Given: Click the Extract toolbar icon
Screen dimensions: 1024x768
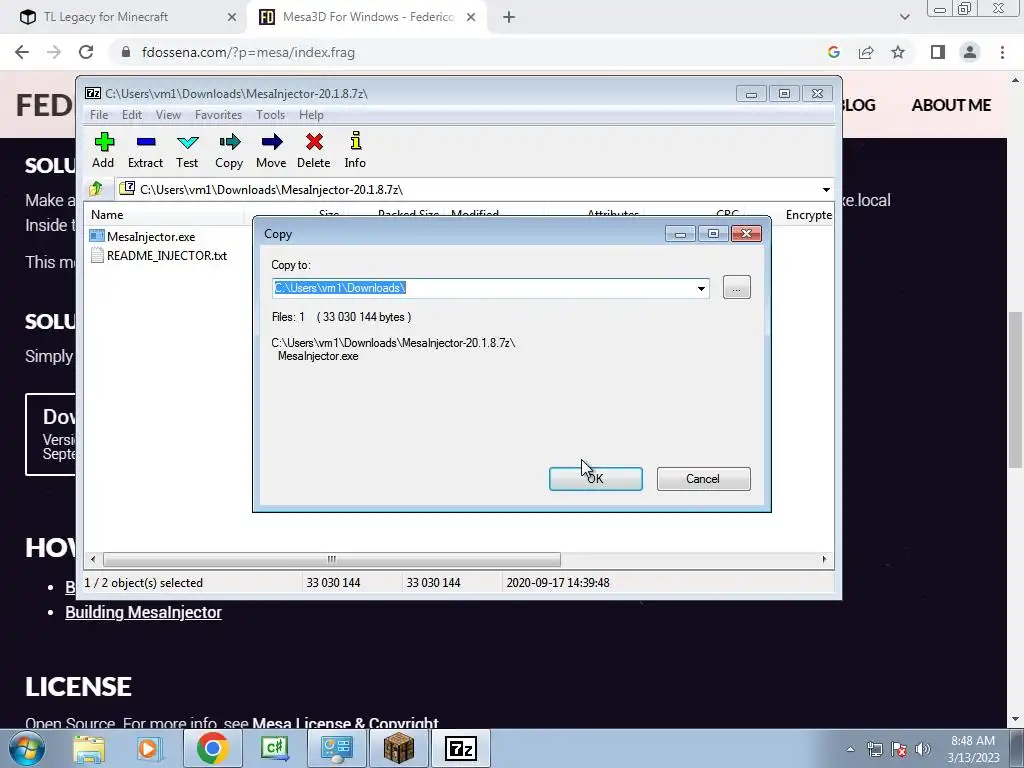Looking at the screenshot, I should [145, 150].
